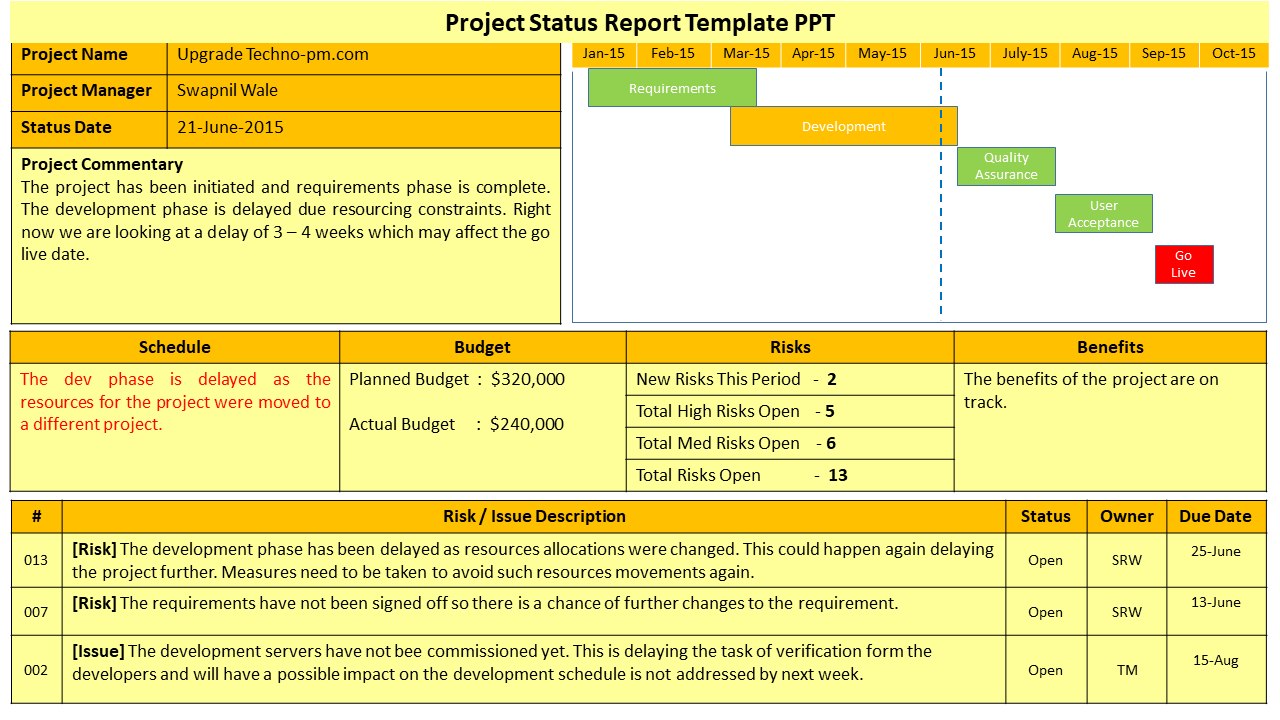Click the Total Risks Open value of 13
The image size is (1280, 720).
tap(836, 475)
